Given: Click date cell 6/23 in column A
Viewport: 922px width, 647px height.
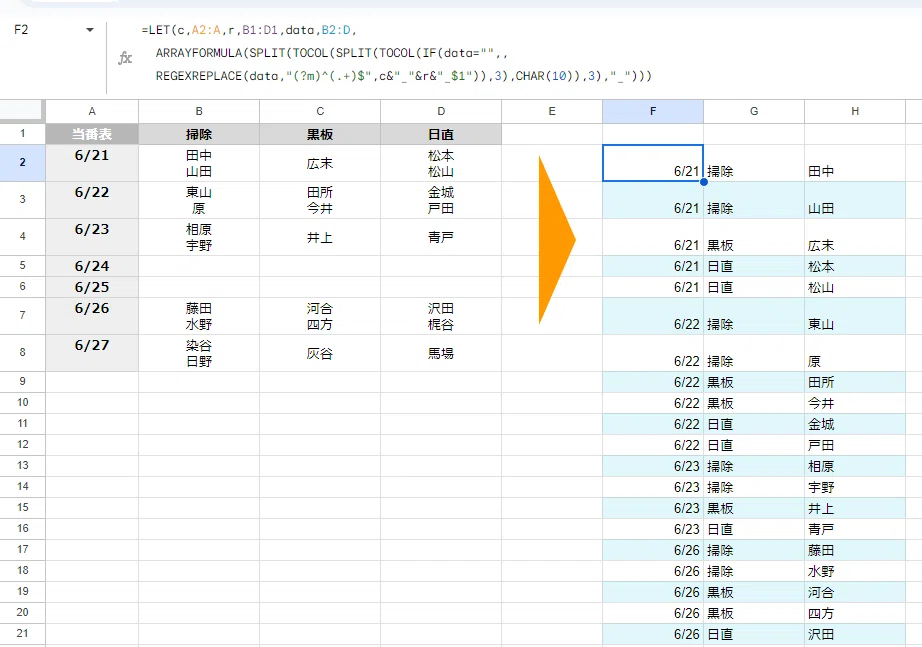Looking at the screenshot, I should tap(92, 237).
